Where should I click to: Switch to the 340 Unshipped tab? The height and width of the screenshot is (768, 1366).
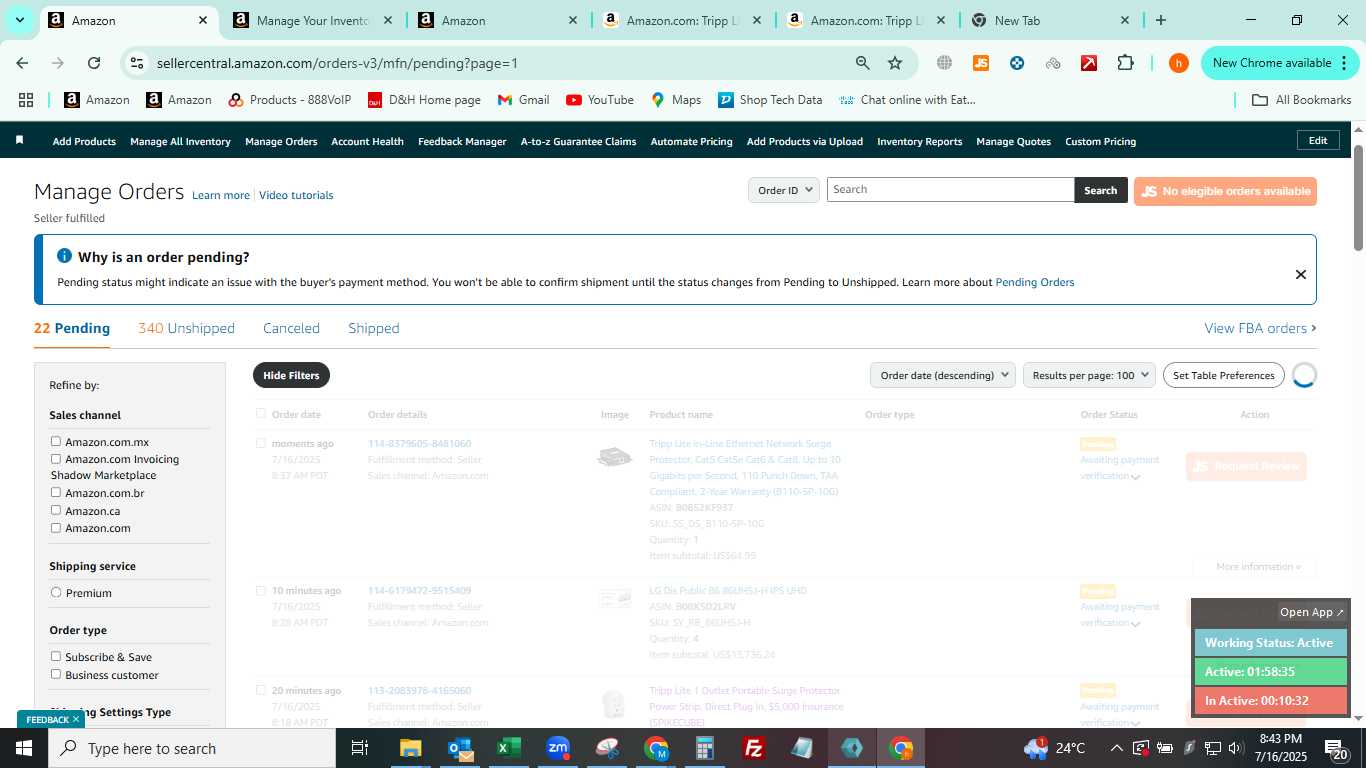click(x=186, y=328)
